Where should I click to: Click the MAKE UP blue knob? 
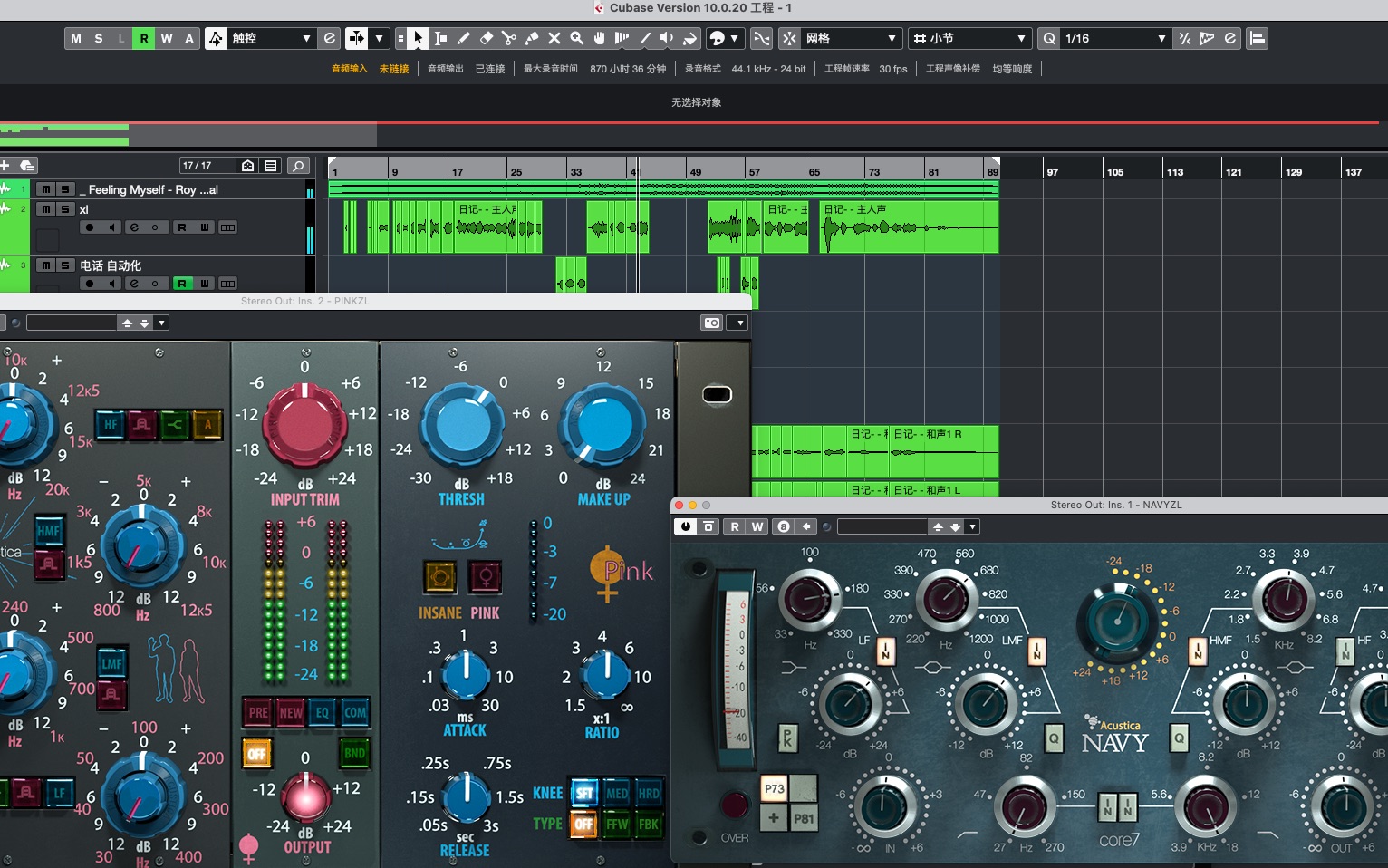(603, 424)
